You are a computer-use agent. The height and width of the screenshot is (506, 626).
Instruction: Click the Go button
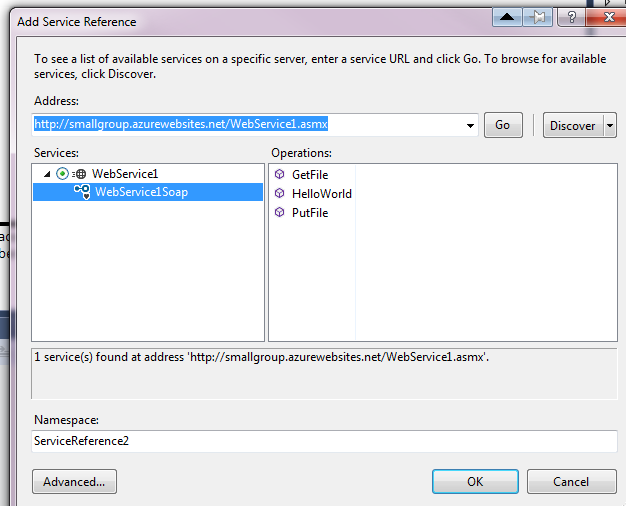point(503,125)
